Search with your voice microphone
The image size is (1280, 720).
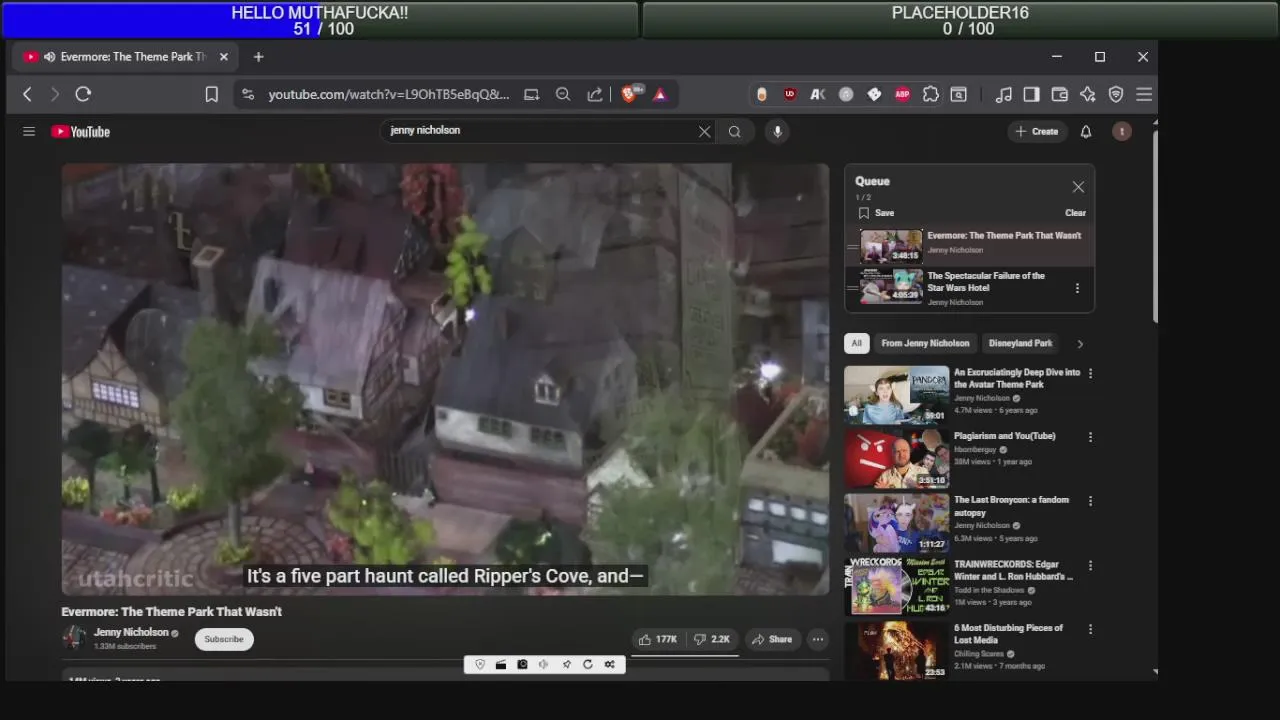click(777, 131)
